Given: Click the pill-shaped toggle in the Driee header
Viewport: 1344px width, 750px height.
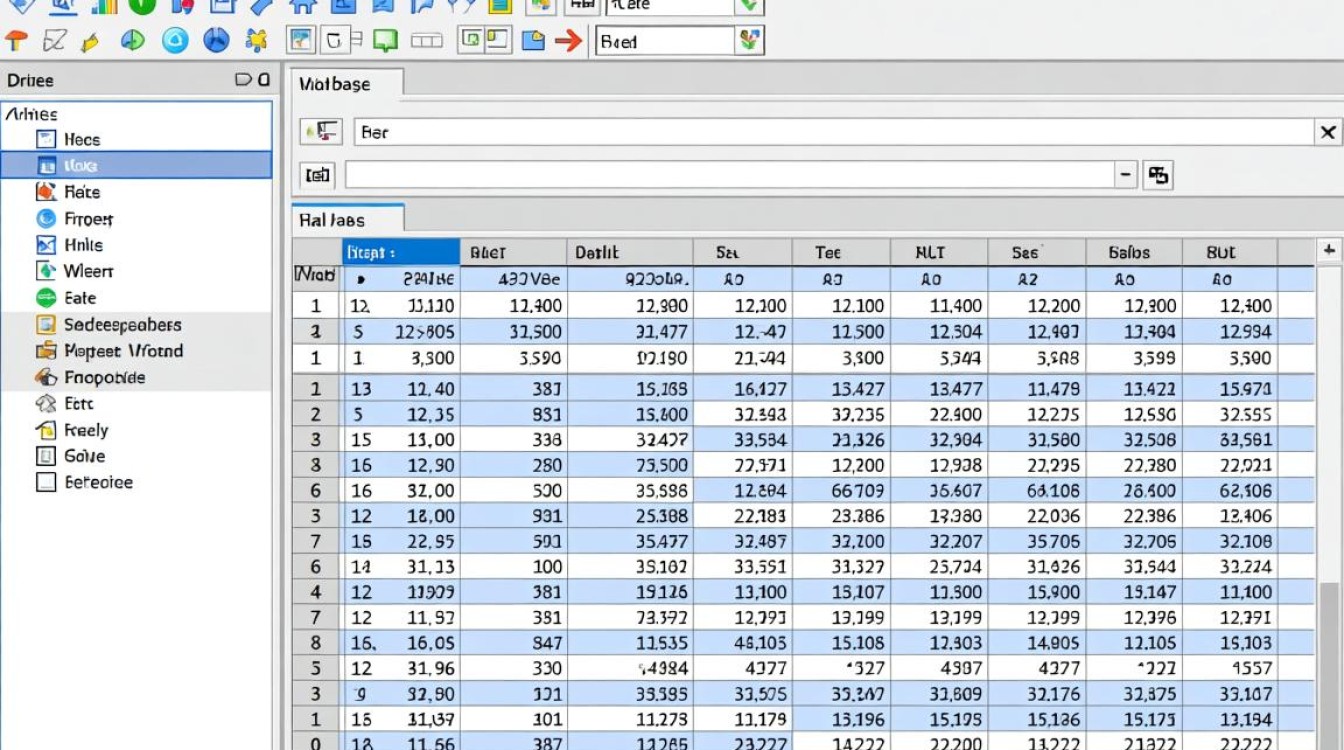Looking at the screenshot, I should click(244, 80).
